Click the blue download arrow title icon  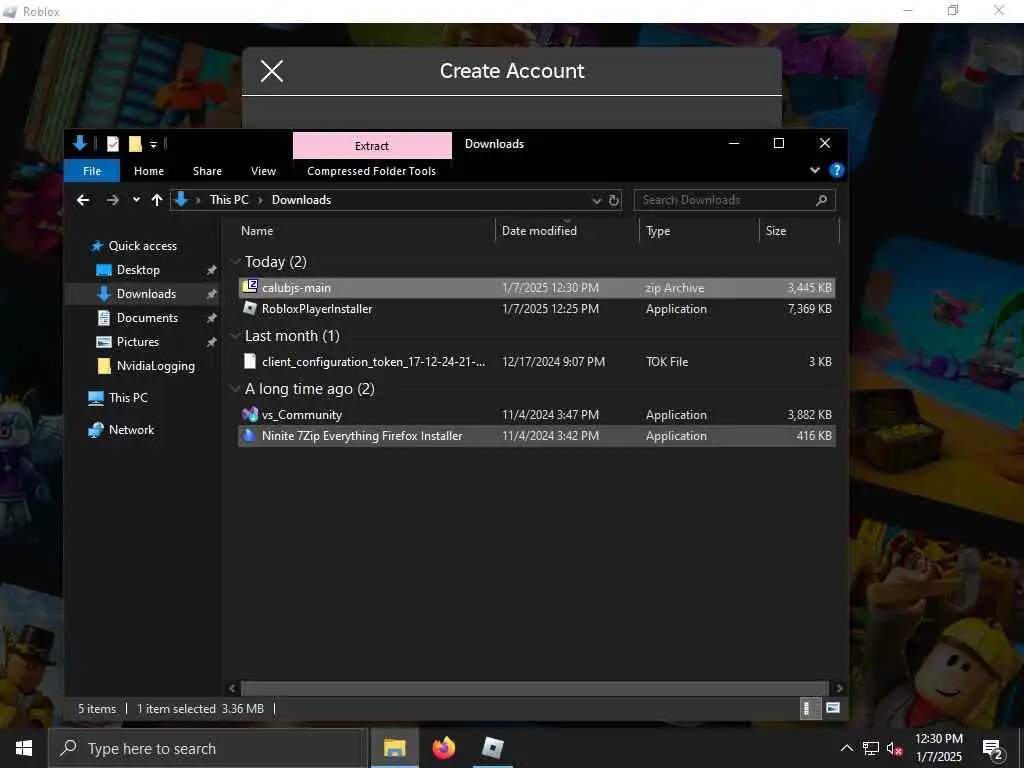(80, 144)
